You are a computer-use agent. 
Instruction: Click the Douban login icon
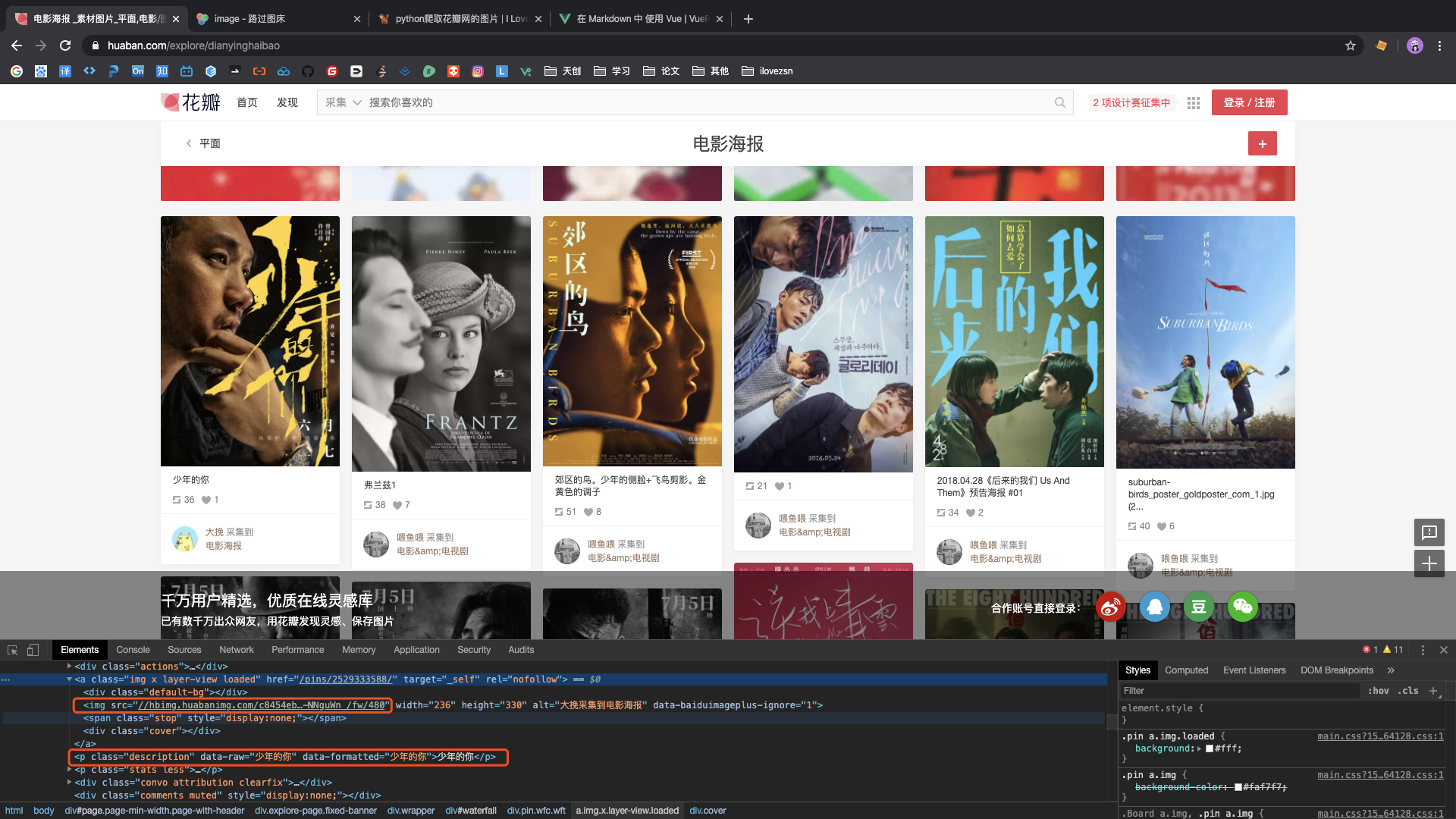[x=1198, y=607]
